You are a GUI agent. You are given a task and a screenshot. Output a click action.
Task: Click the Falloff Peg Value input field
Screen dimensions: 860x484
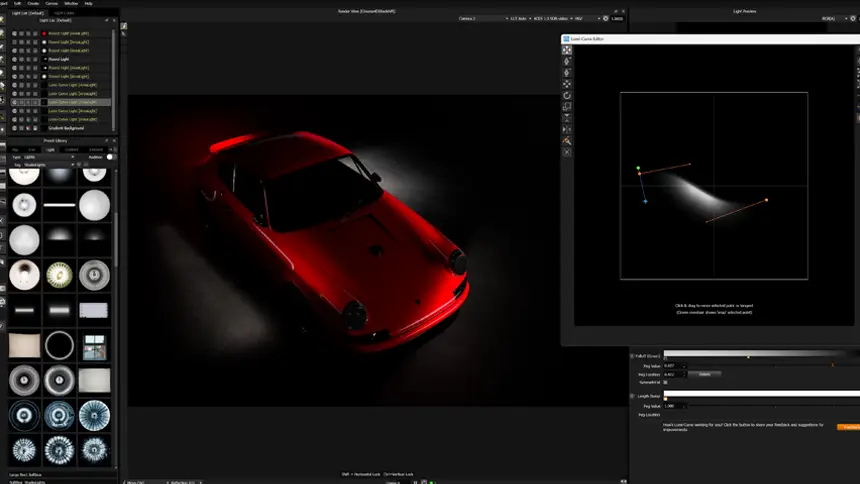(x=672, y=365)
